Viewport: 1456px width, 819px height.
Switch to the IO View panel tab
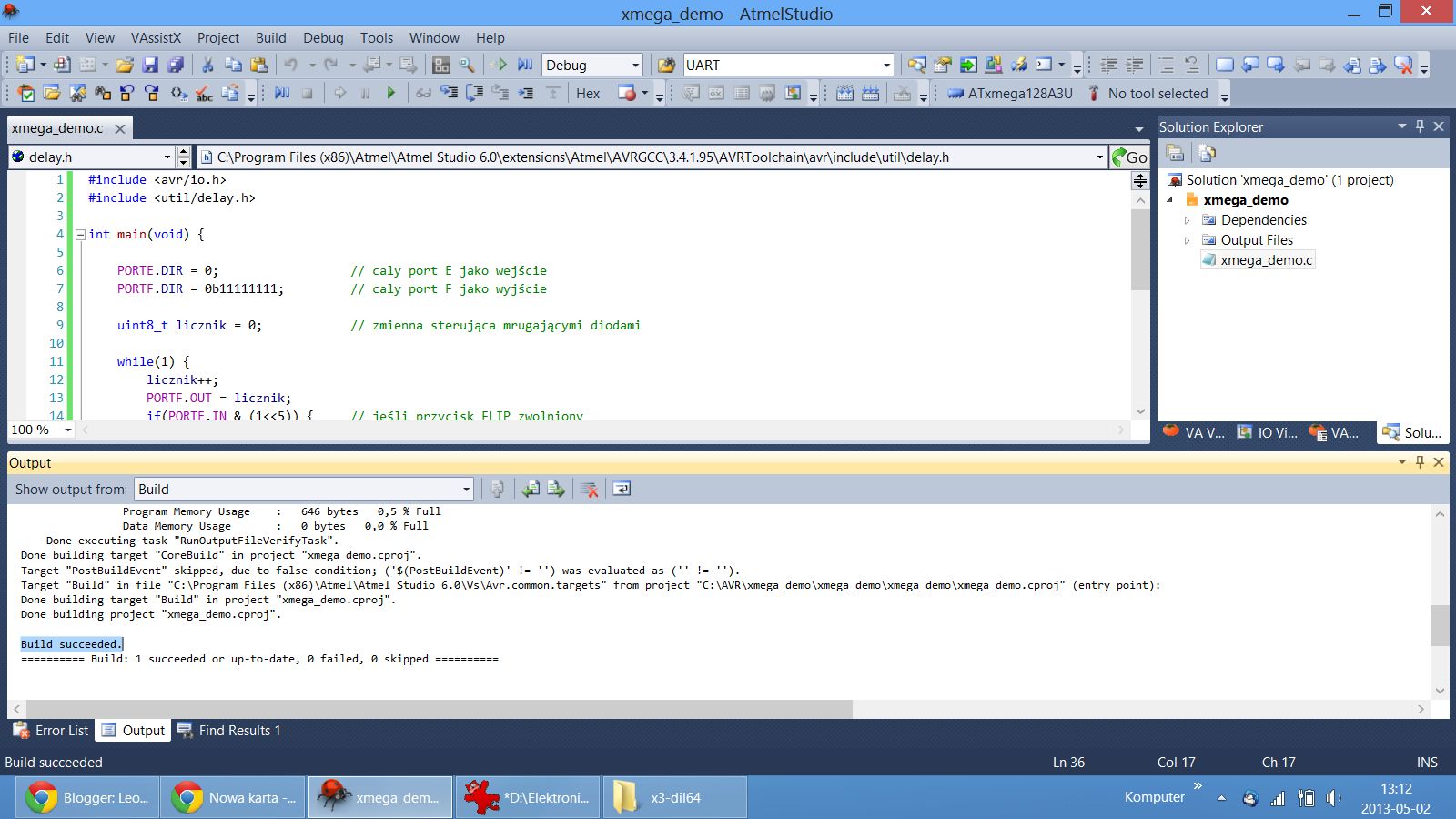1268,432
